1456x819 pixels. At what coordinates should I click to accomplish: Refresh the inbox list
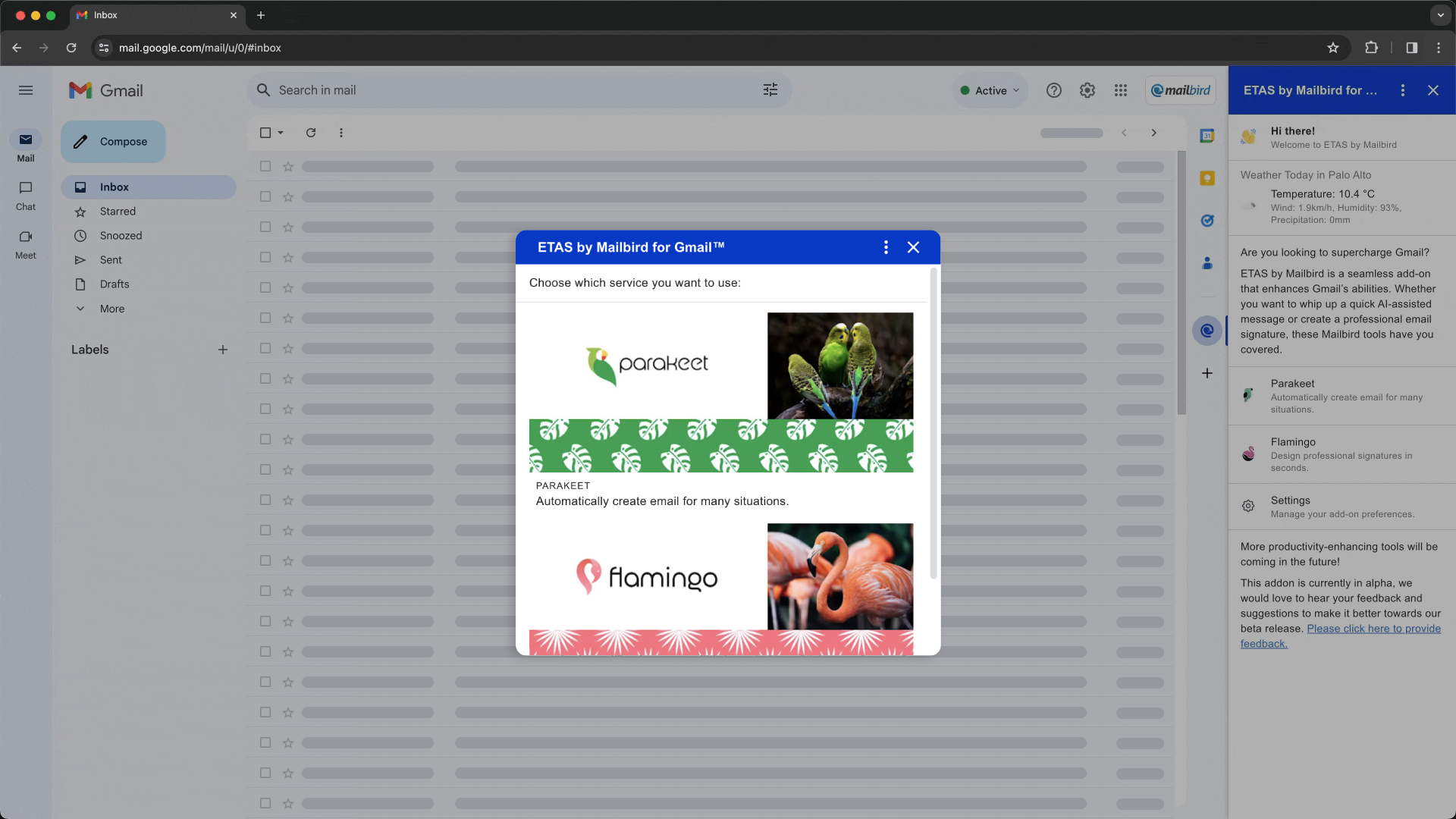311,133
